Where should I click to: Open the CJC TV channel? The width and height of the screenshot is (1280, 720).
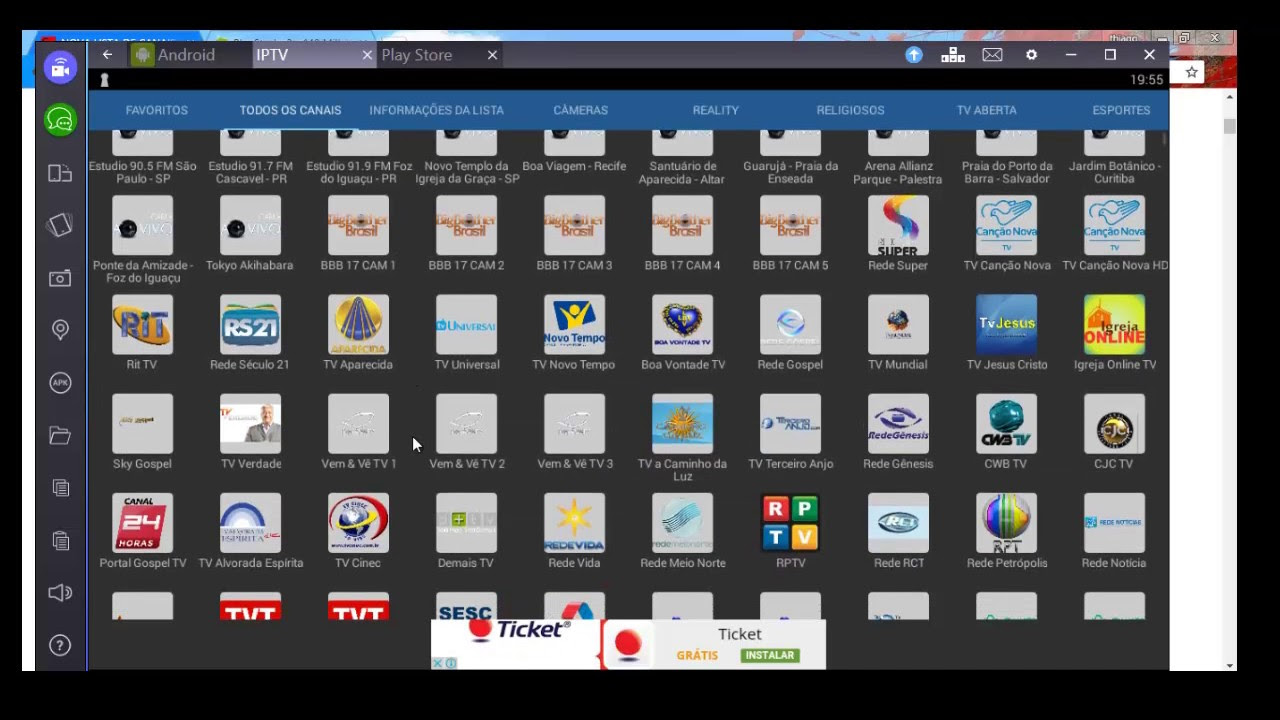[1114, 424]
